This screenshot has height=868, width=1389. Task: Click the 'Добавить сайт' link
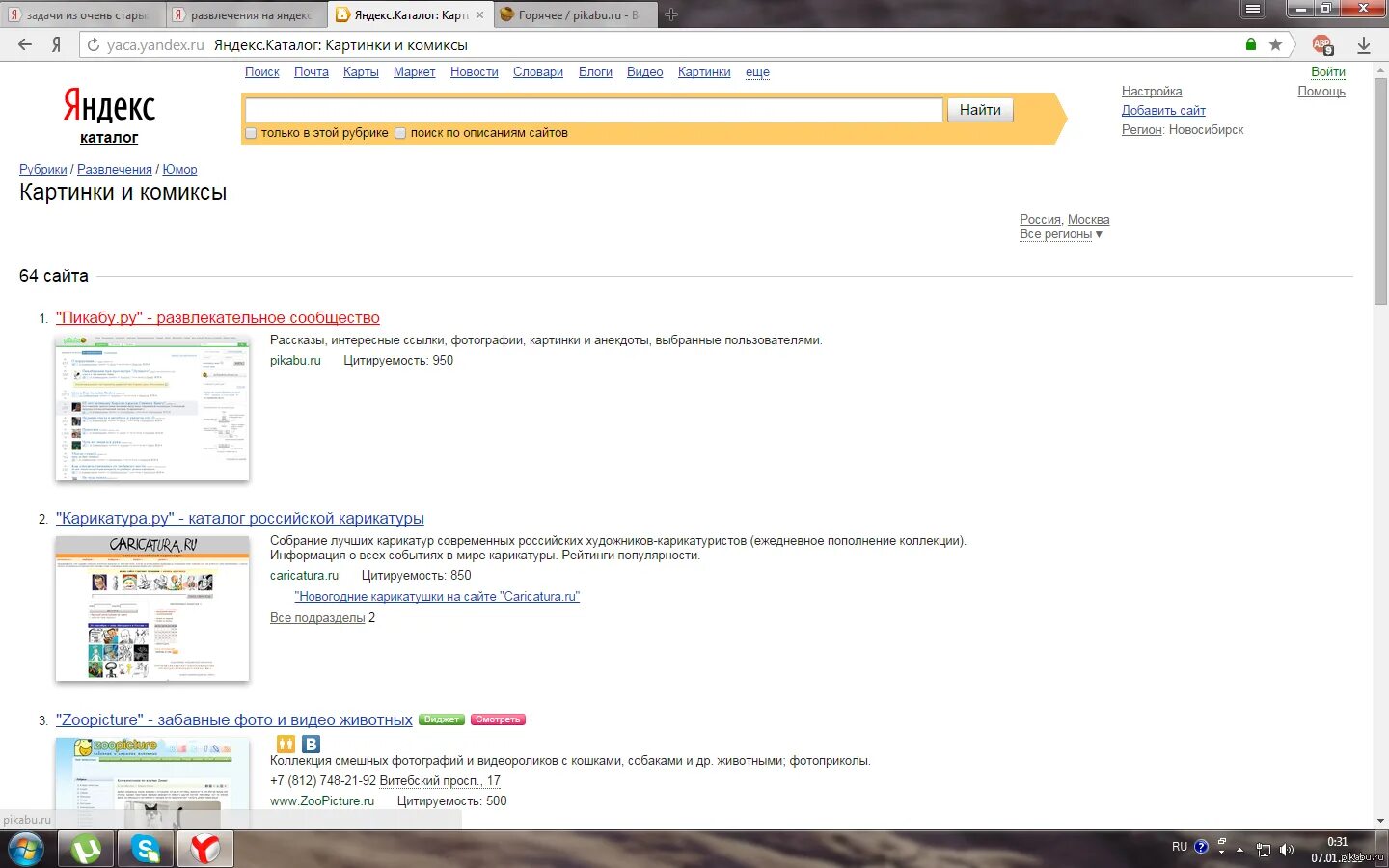click(1163, 111)
